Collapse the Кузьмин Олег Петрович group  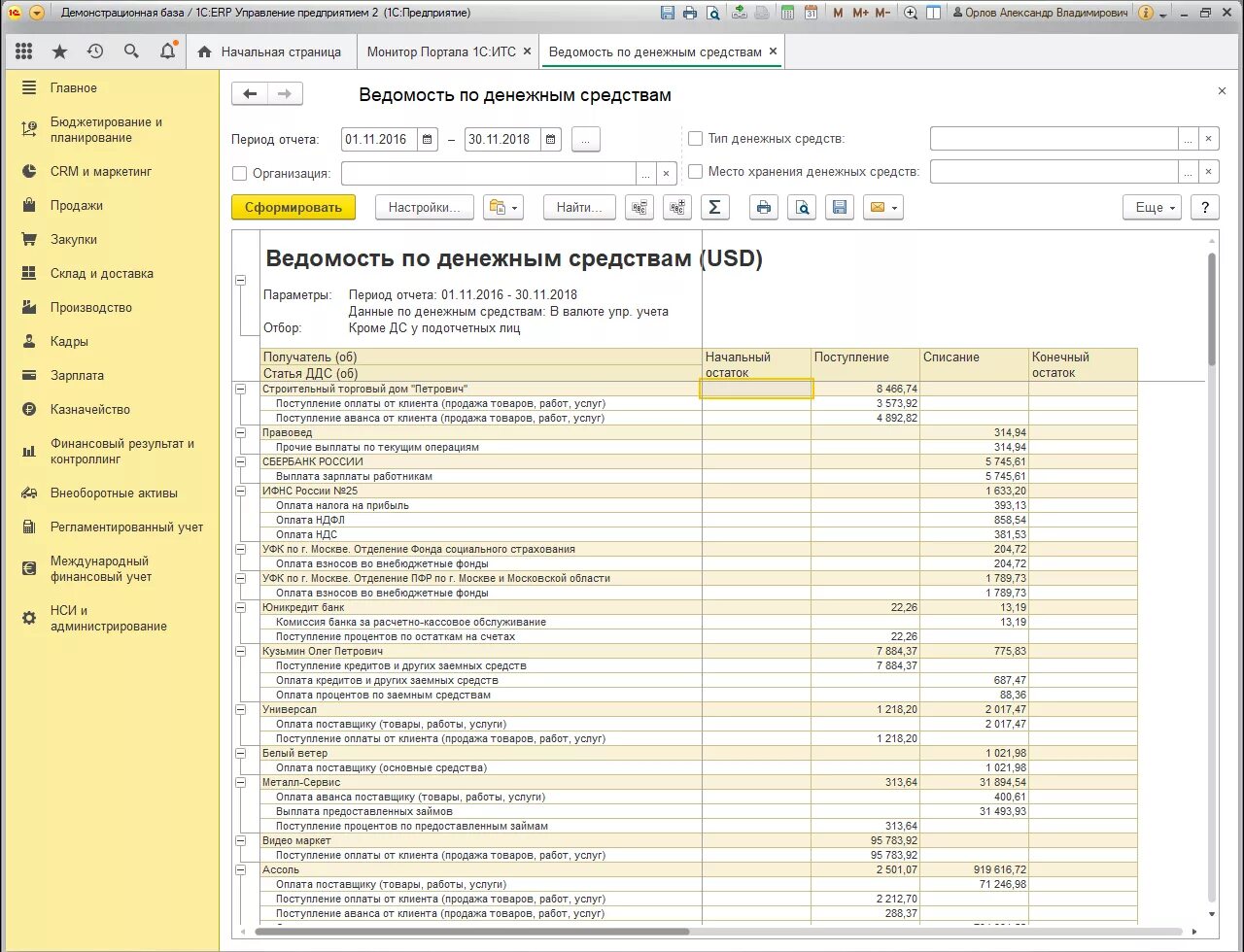pyautogui.click(x=240, y=651)
